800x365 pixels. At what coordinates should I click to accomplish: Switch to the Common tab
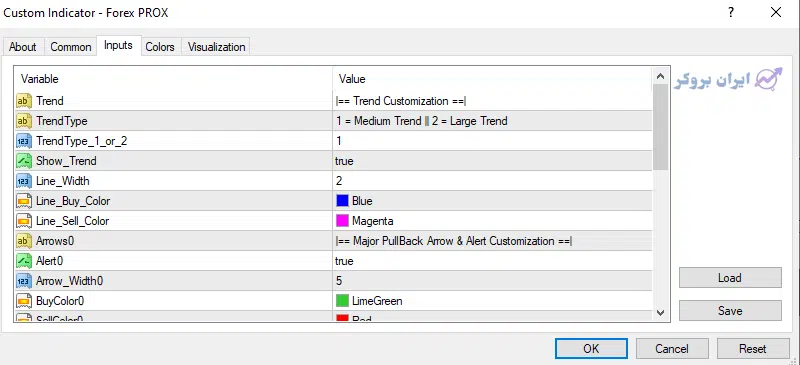point(71,47)
